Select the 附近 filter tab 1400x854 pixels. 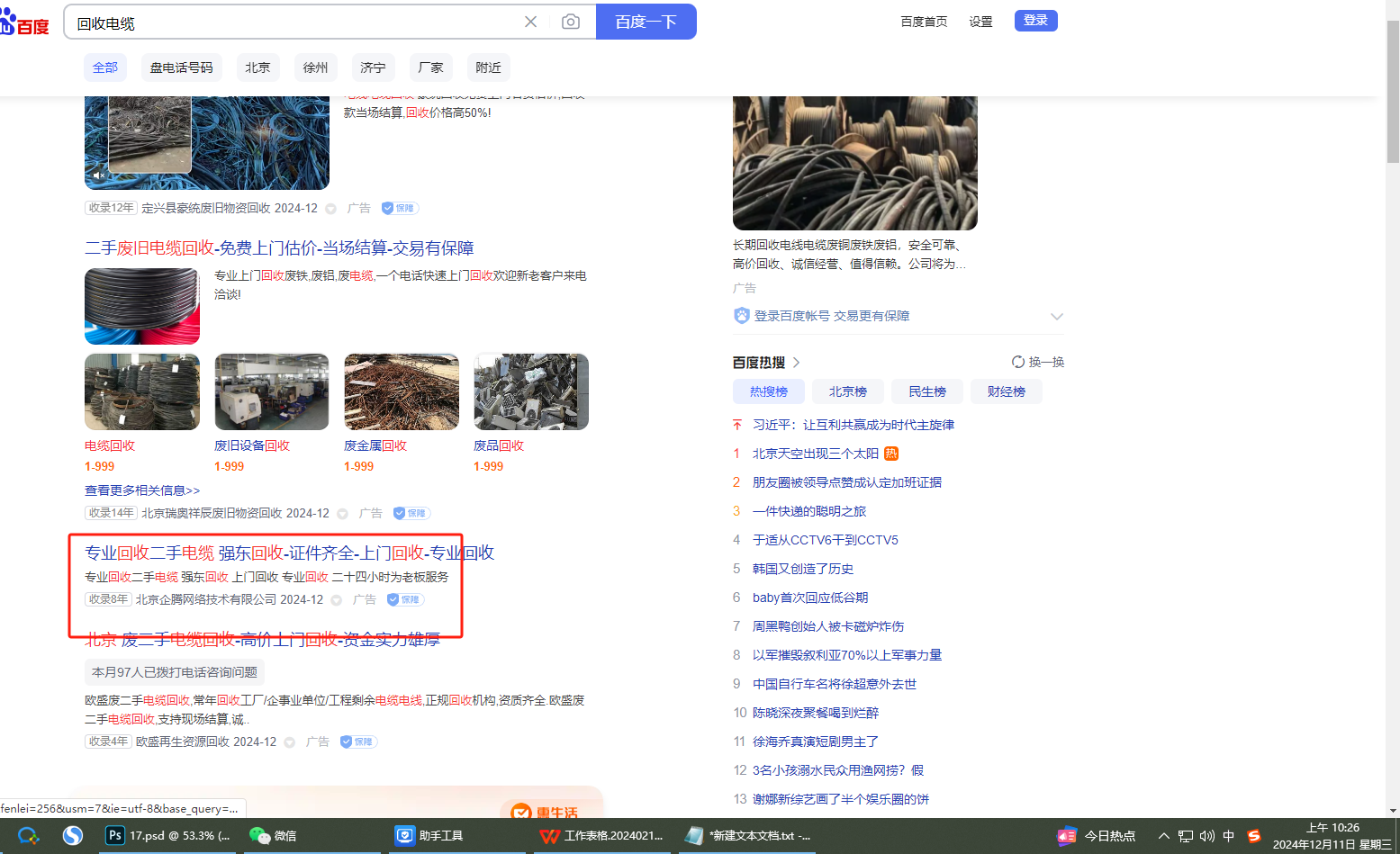(488, 67)
